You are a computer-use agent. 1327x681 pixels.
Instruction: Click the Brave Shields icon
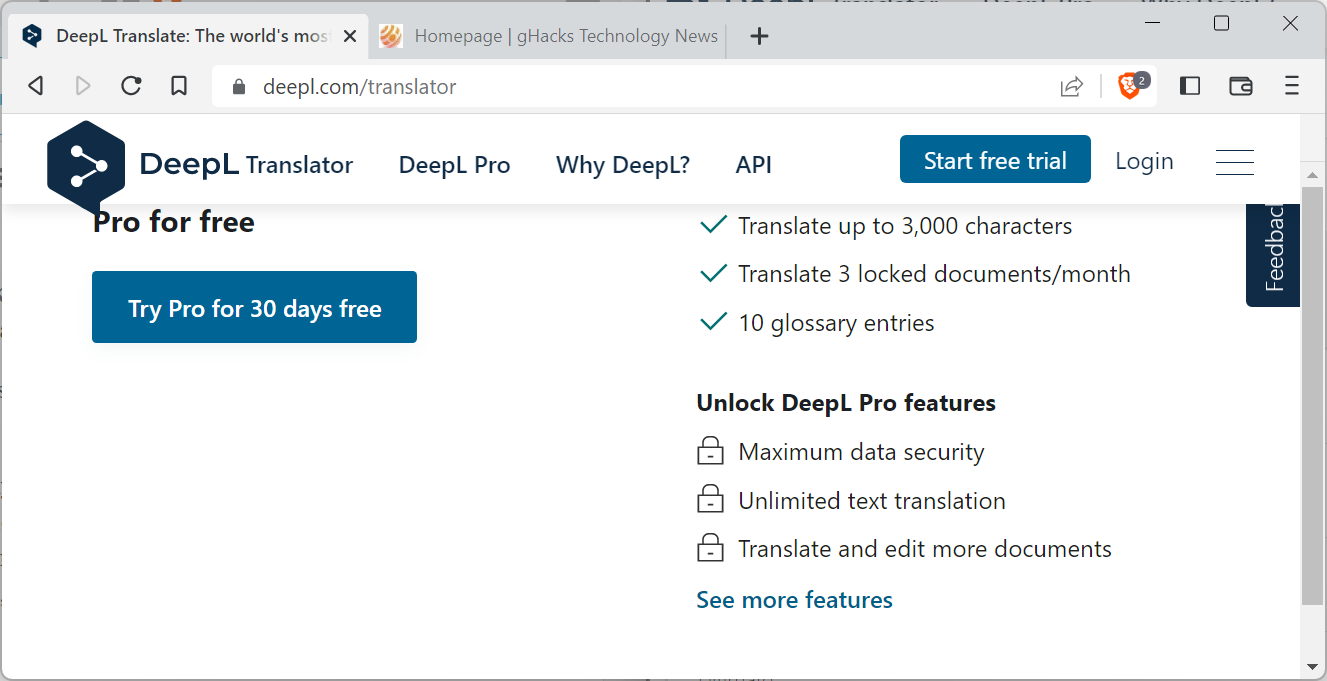click(x=1129, y=86)
